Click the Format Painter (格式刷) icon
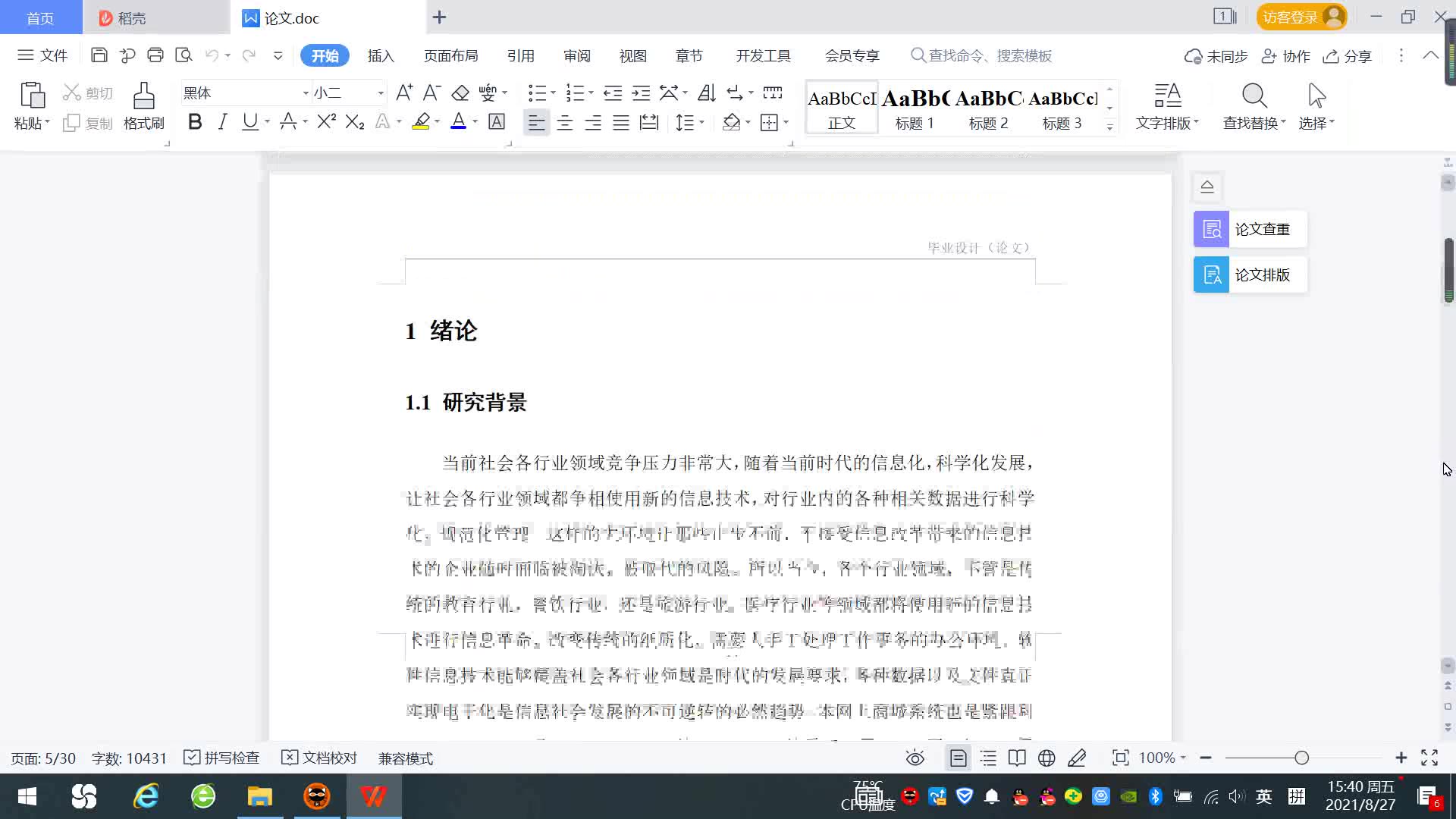Image resolution: width=1456 pixels, height=819 pixels. point(143,106)
